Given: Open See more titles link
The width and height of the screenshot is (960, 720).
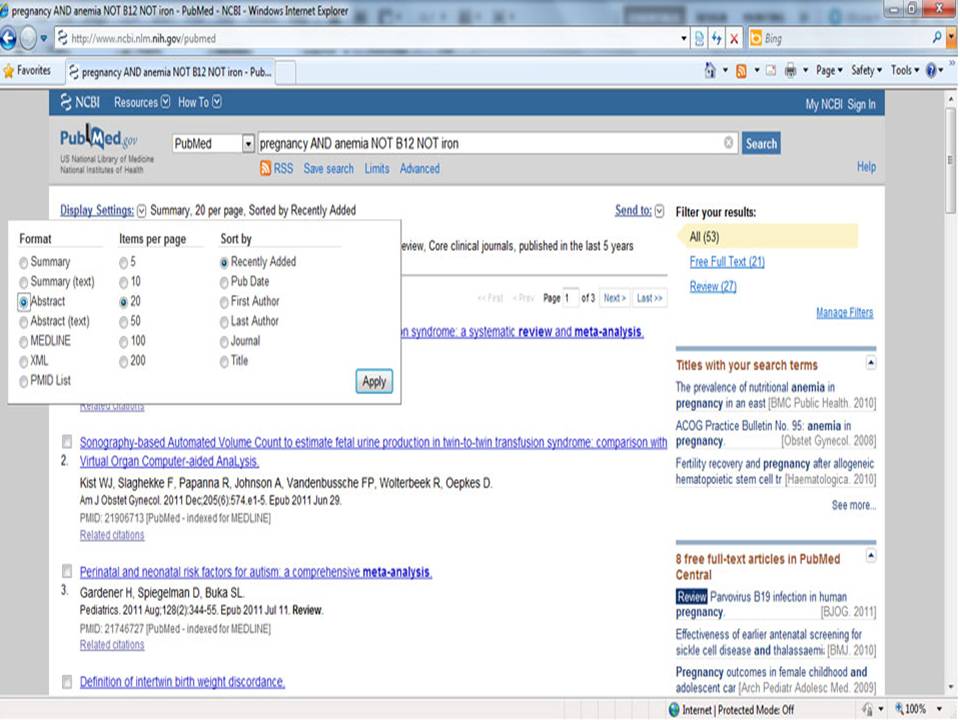Looking at the screenshot, I should coord(853,505).
